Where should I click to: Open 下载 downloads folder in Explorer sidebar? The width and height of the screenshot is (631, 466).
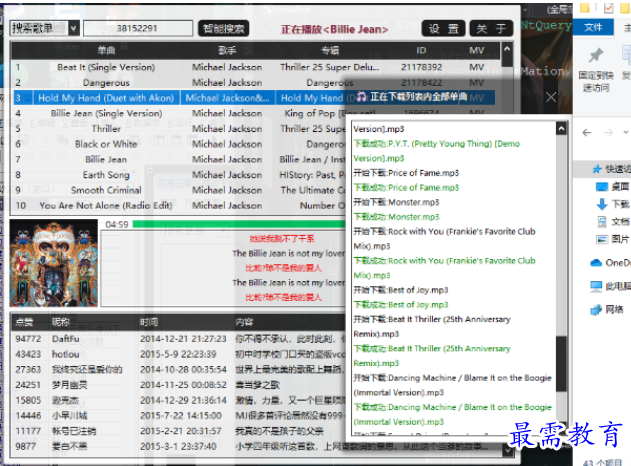coord(613,204)
